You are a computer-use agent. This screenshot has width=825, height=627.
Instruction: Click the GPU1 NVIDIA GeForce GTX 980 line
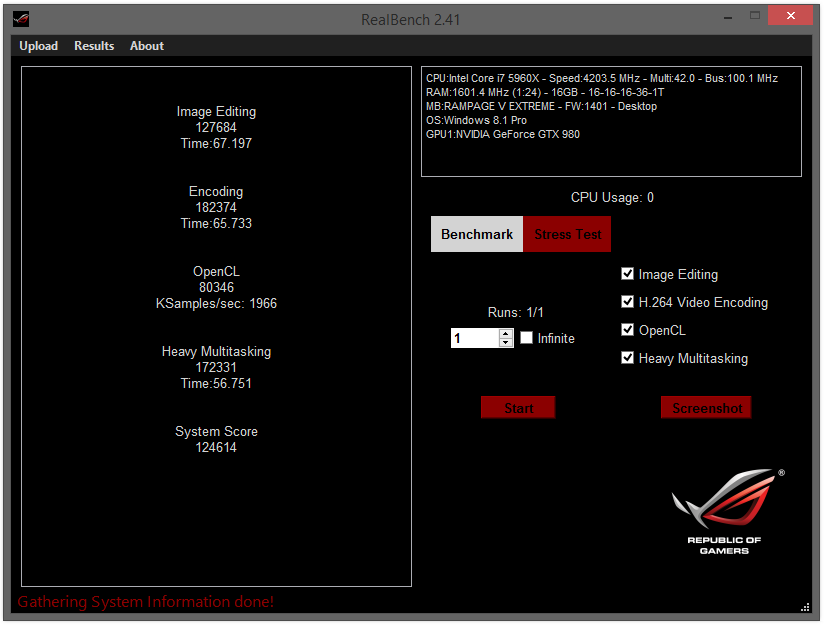tap(503, 134)
